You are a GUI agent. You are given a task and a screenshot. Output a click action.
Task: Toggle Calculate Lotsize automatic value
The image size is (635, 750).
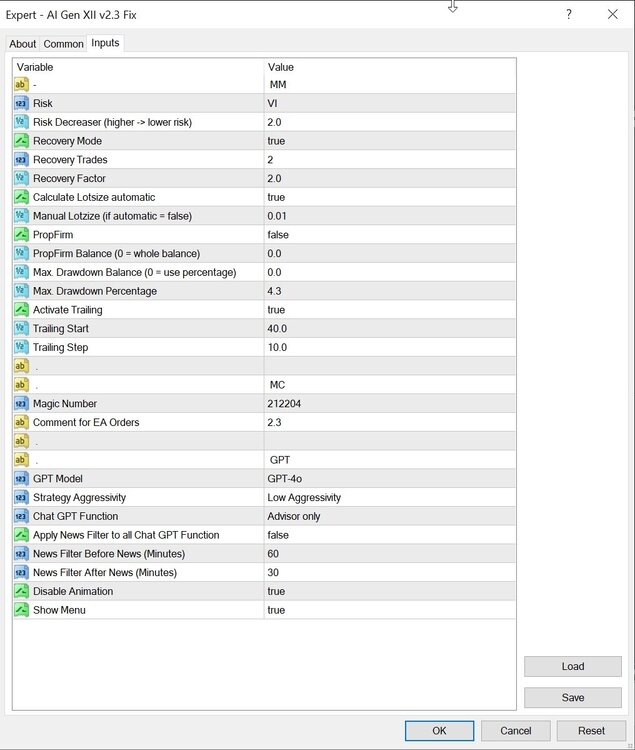(x=390, y=197)
